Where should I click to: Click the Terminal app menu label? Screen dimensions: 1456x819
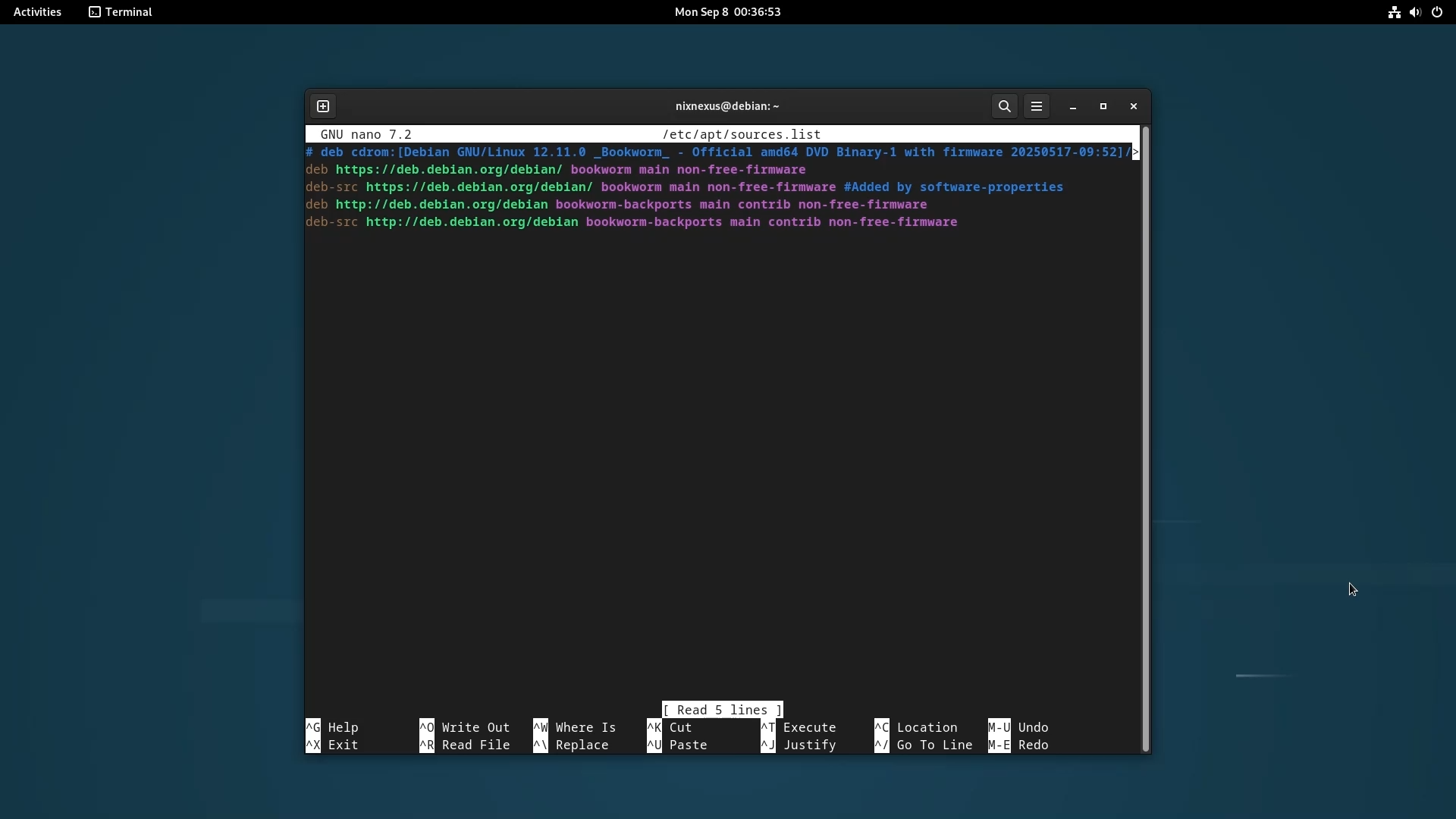(x=129, y=12)
